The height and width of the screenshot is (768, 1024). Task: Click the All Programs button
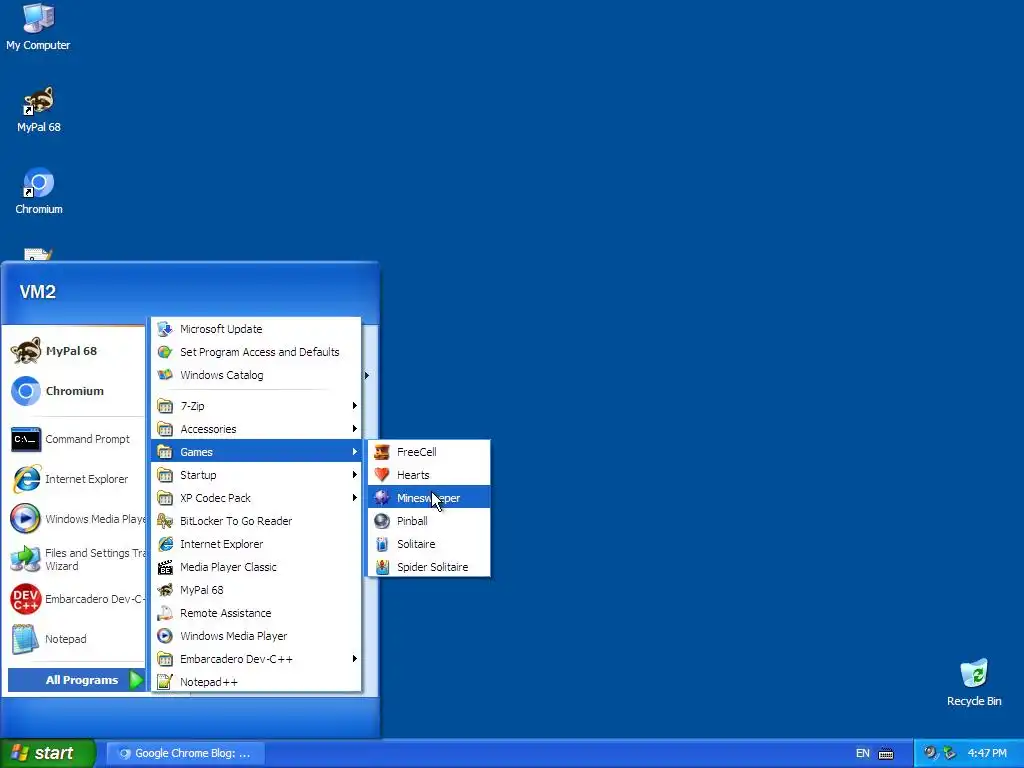click(x=76, y=680)
